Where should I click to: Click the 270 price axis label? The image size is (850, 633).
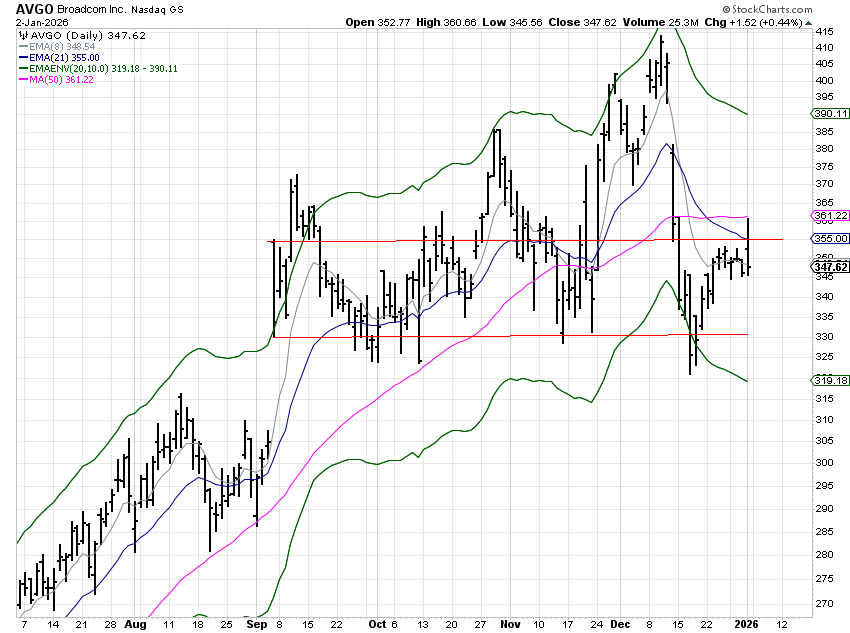[x=825, y=604]
